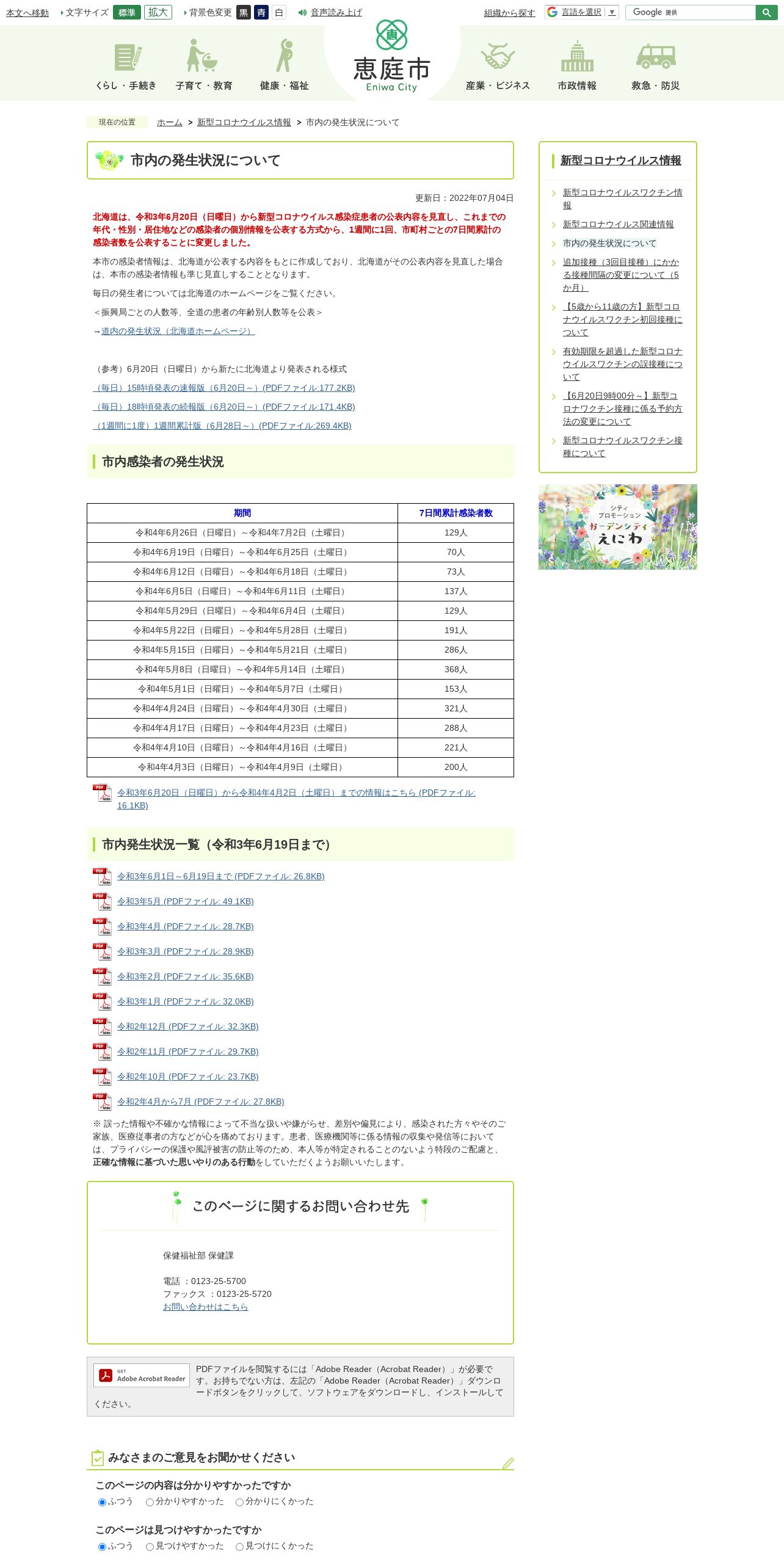Select 見つけにくかった radio button
Image resolution: width=784 pixels, height=1568 pixels.
tap(239, 1547)
